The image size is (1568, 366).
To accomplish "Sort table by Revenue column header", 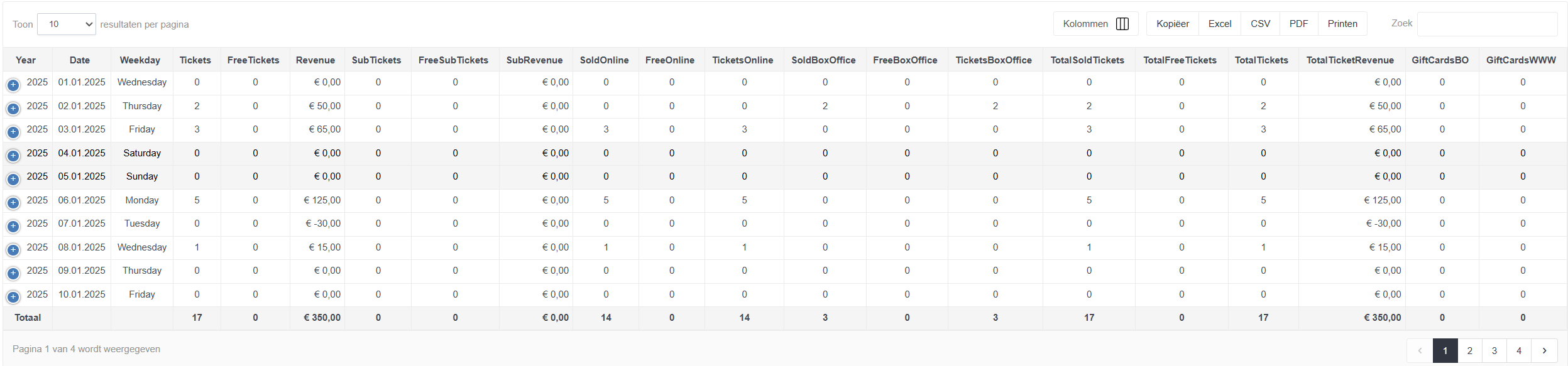I will coord(315,60).
